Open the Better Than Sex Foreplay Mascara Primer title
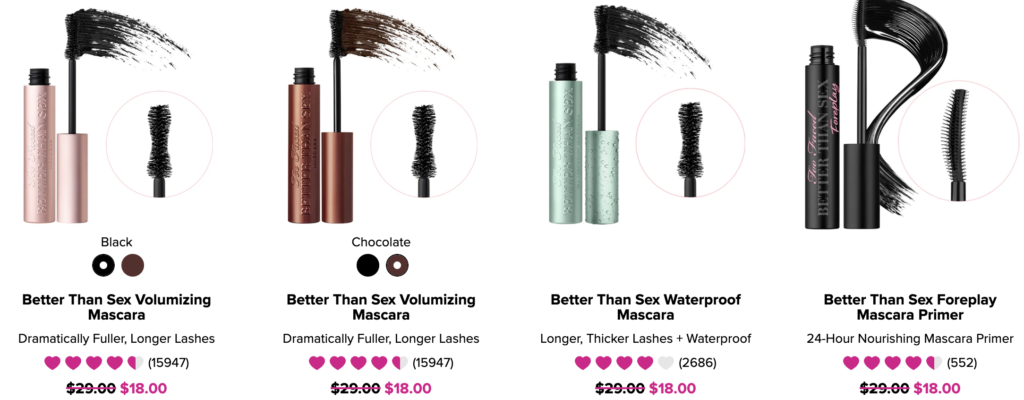 (910, 308)
